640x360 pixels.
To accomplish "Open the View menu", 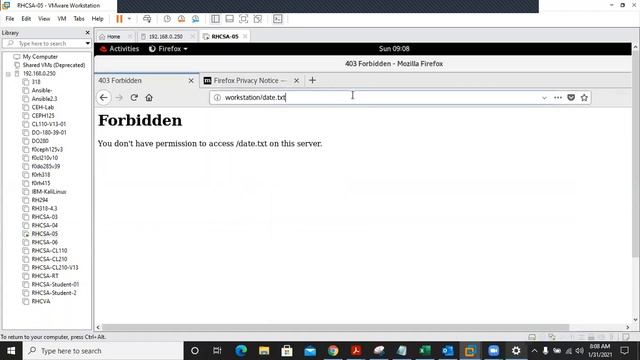I will (44, 19).
